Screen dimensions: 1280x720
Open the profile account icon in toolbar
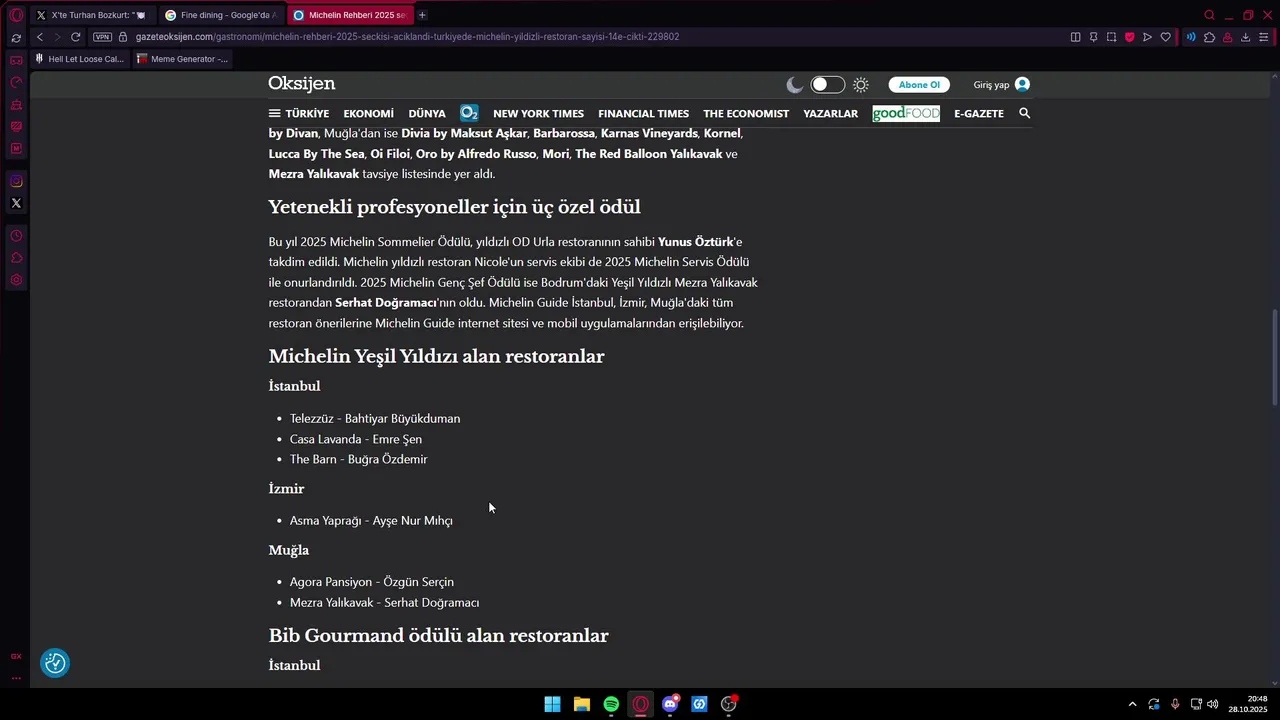[1227, 37]
